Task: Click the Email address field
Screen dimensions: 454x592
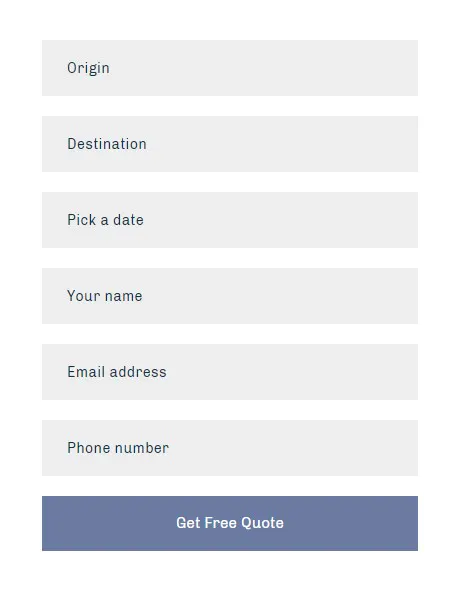Action: [230, 372]
